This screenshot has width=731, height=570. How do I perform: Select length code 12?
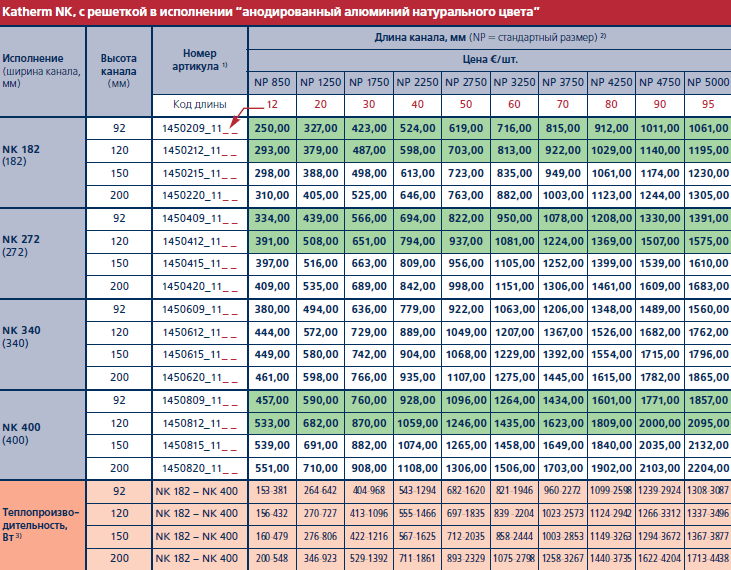pyautogui.click(x=272, y=104)
